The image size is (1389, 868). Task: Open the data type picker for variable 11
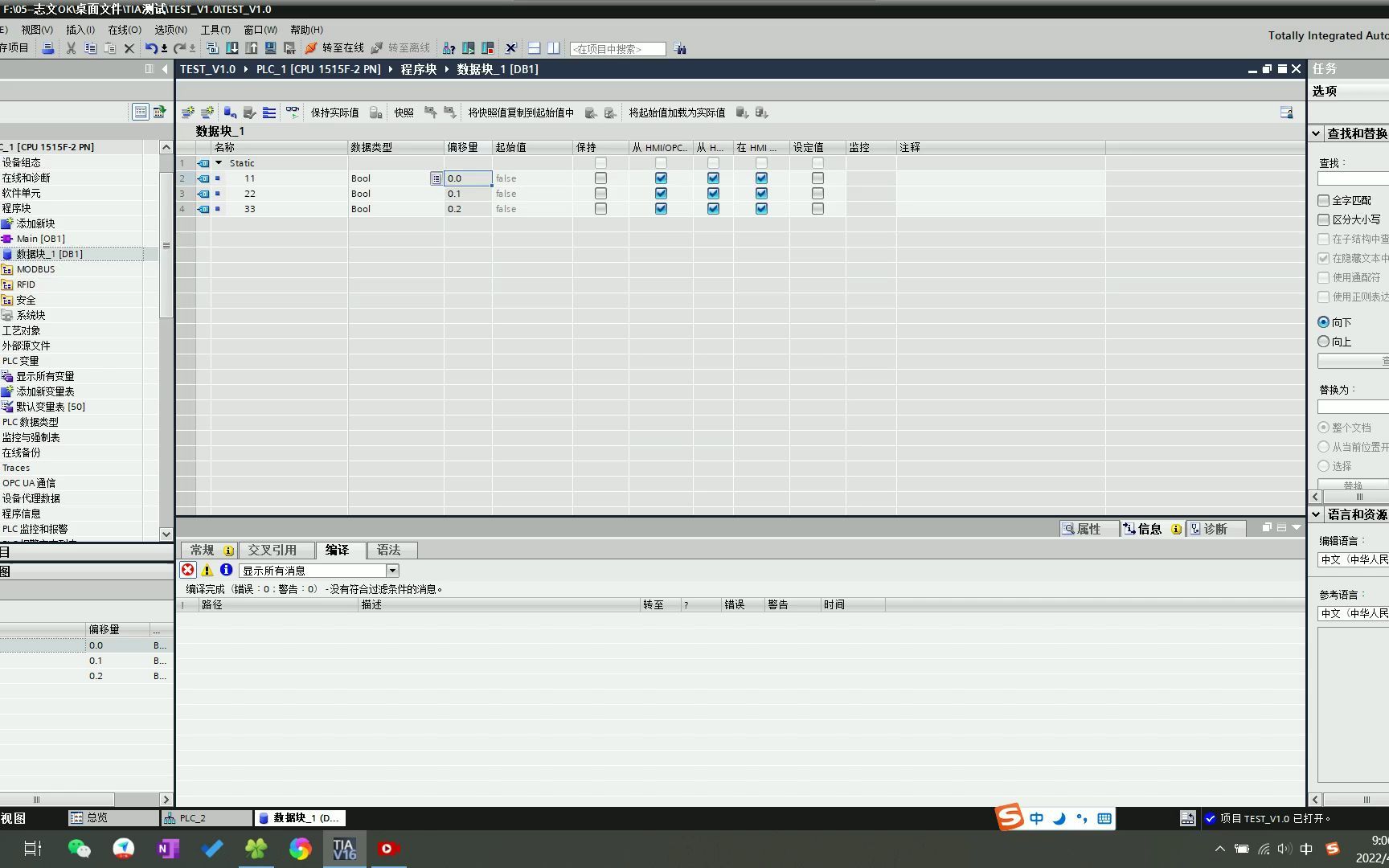click(436, 178)
